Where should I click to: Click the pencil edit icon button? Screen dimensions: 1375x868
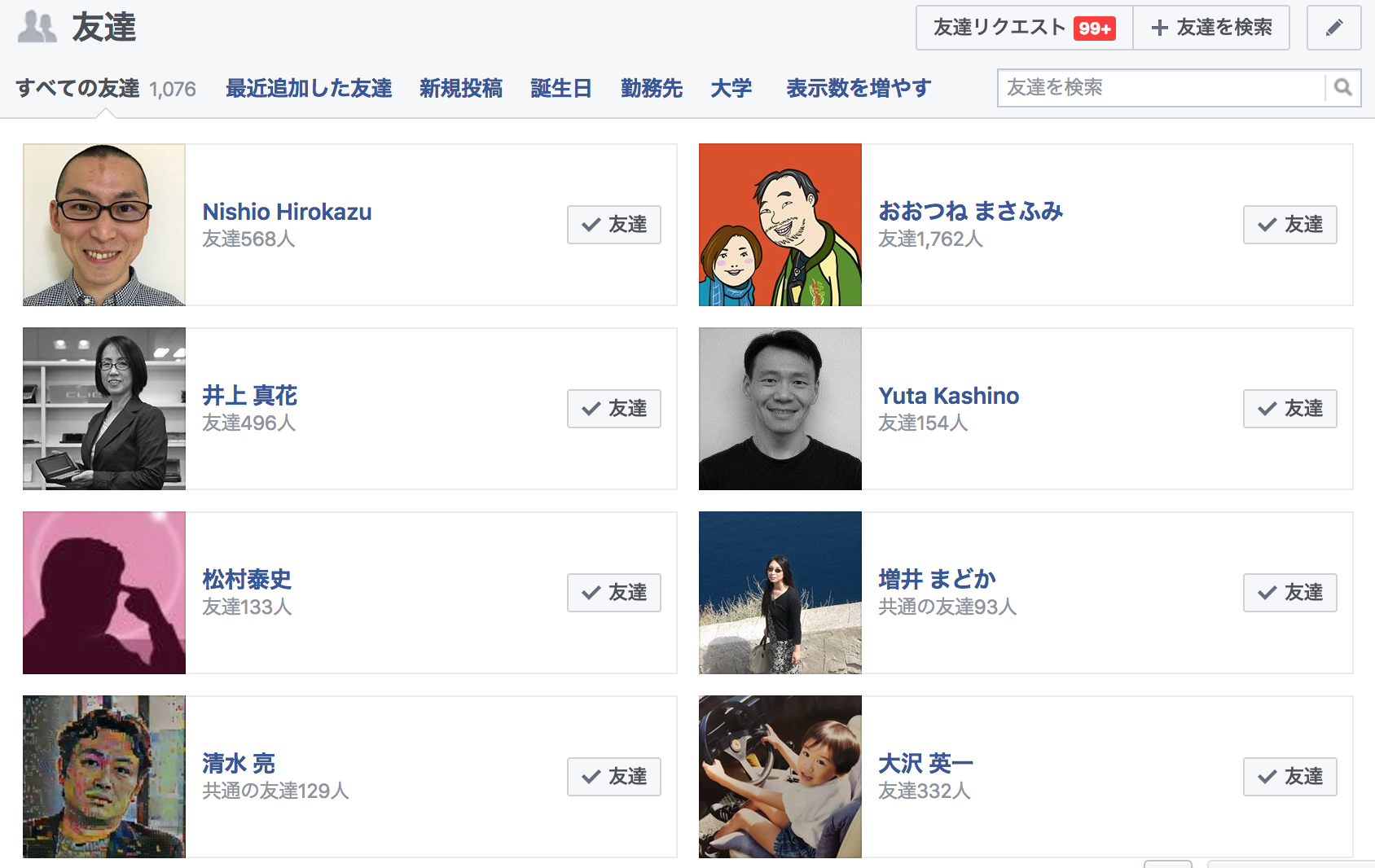tap(1333, 28)
